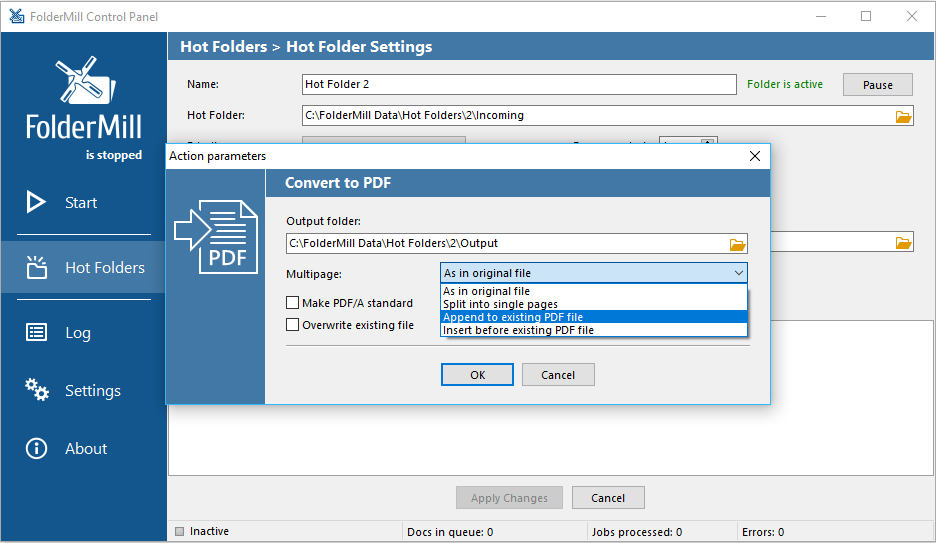The width and height of the screenshot is (936, 543).
Task: Open Hot Folders icon in sidebar
Action: coord(37,267)
